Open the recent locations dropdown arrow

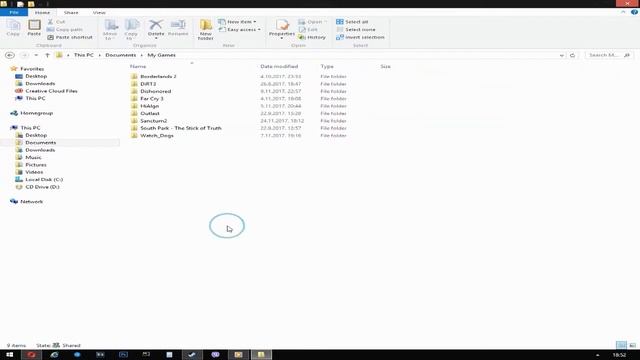point(36,55)
